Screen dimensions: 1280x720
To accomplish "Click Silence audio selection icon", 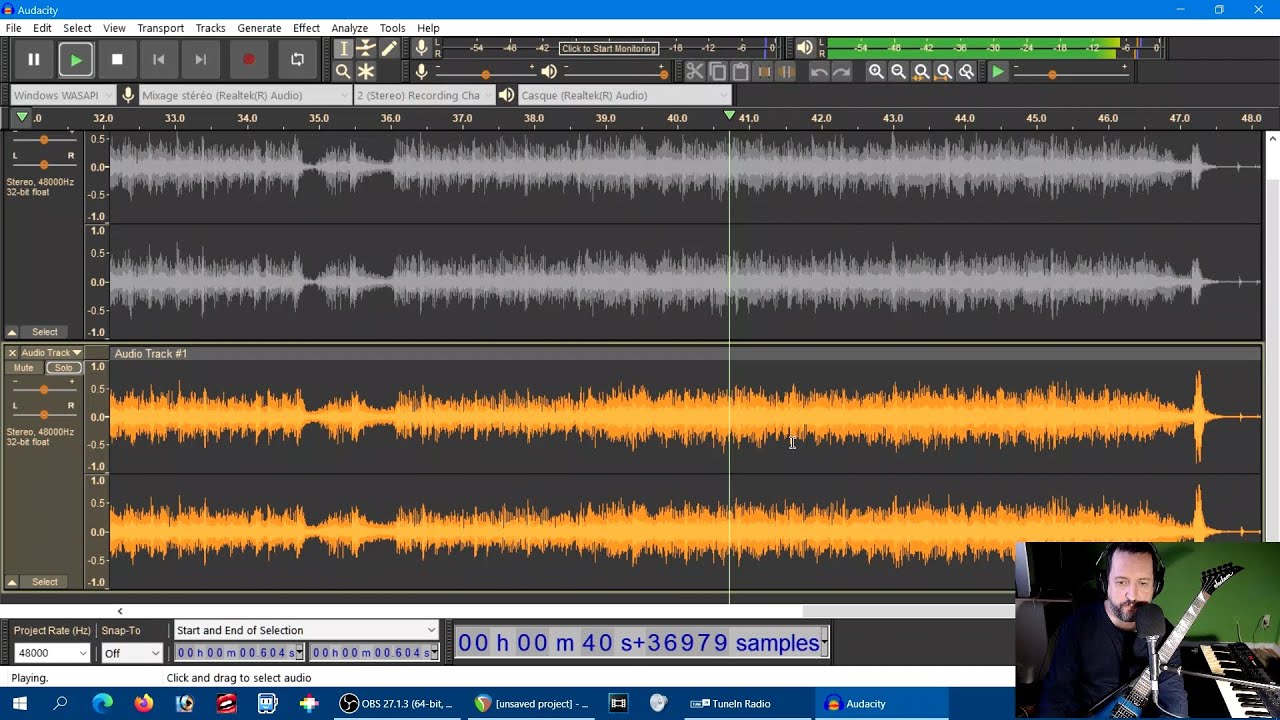I will pyautogui.click(x=786, y=71).
